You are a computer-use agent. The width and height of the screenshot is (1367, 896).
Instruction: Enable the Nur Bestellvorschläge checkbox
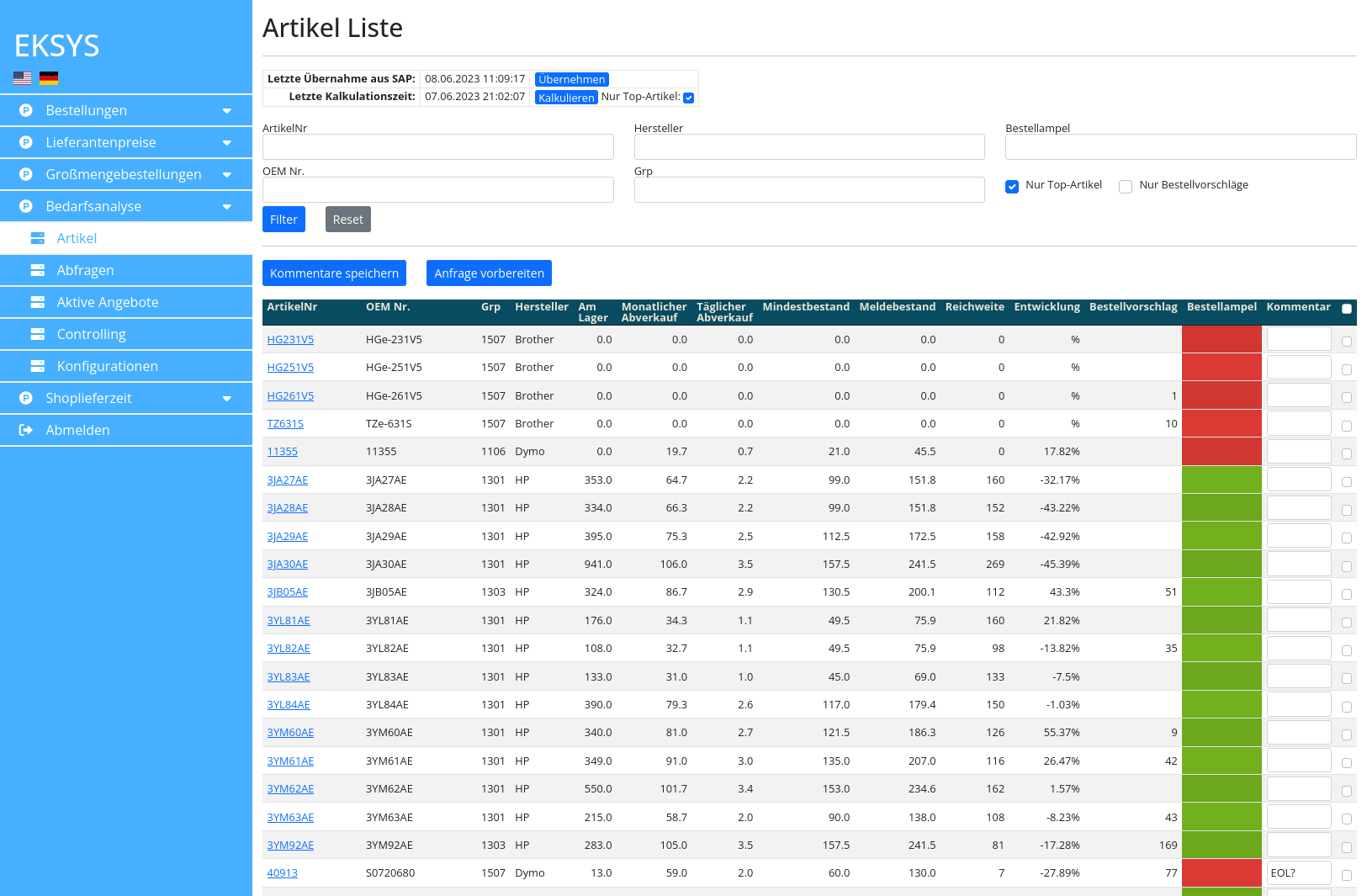(1126, 186)
